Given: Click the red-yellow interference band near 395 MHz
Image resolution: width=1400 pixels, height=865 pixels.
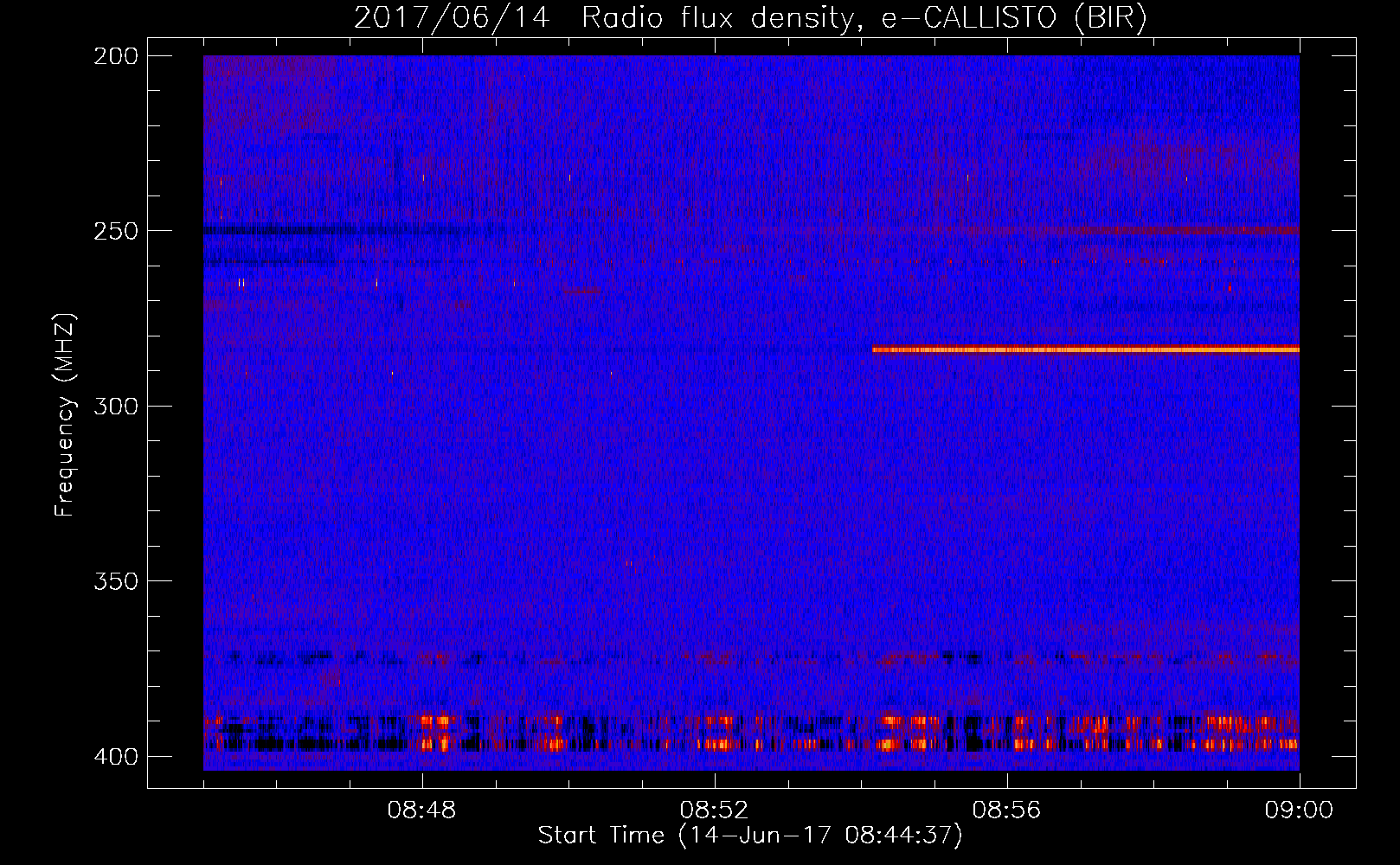Looking at the screenshot, I should tap(751, 733).
